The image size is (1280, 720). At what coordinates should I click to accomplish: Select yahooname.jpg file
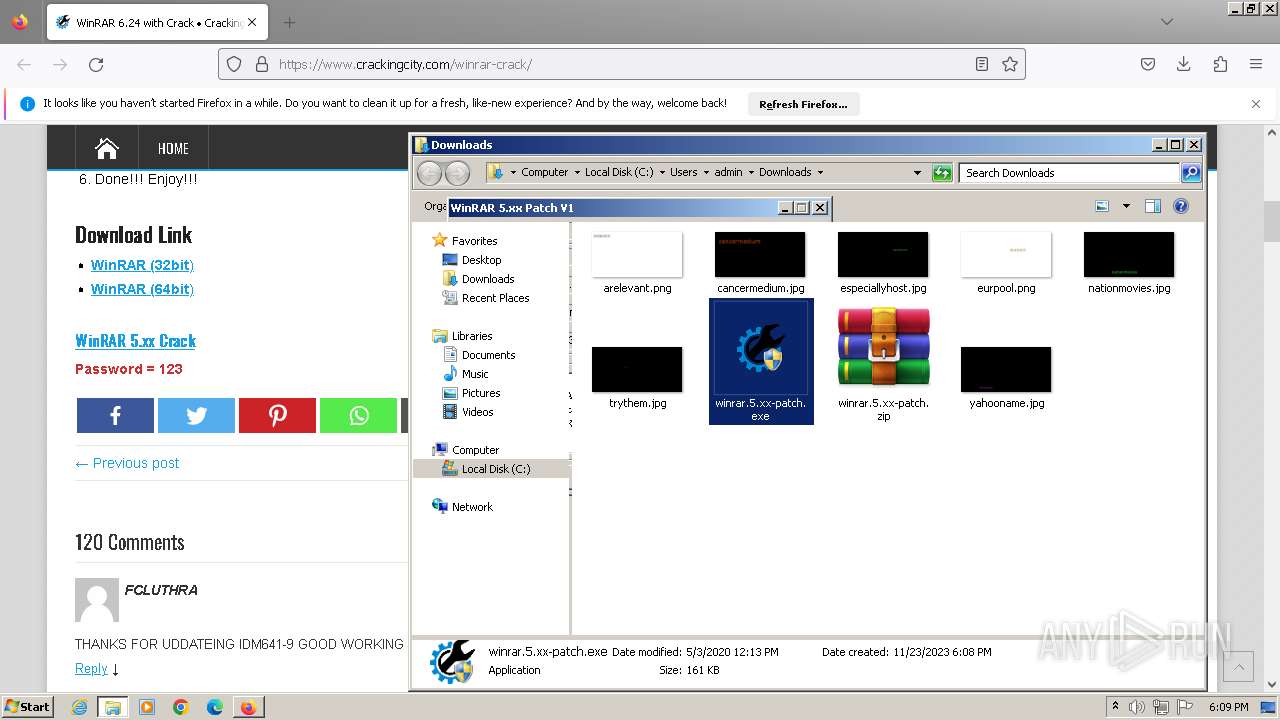(x=1006, y=377)
